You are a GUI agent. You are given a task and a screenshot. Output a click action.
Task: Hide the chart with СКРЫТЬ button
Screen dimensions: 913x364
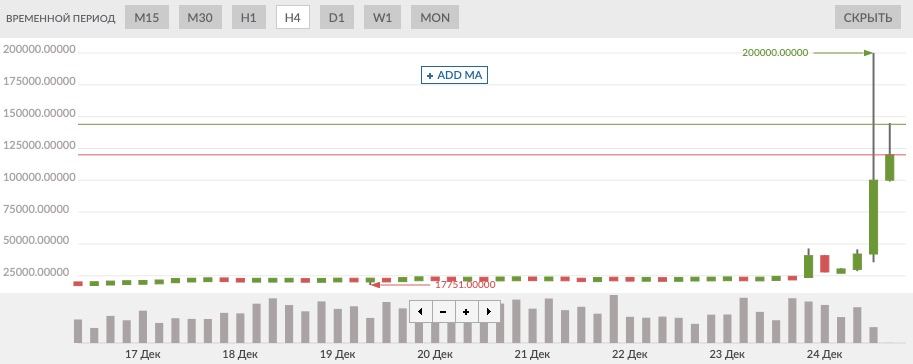[x=868, y=17]
